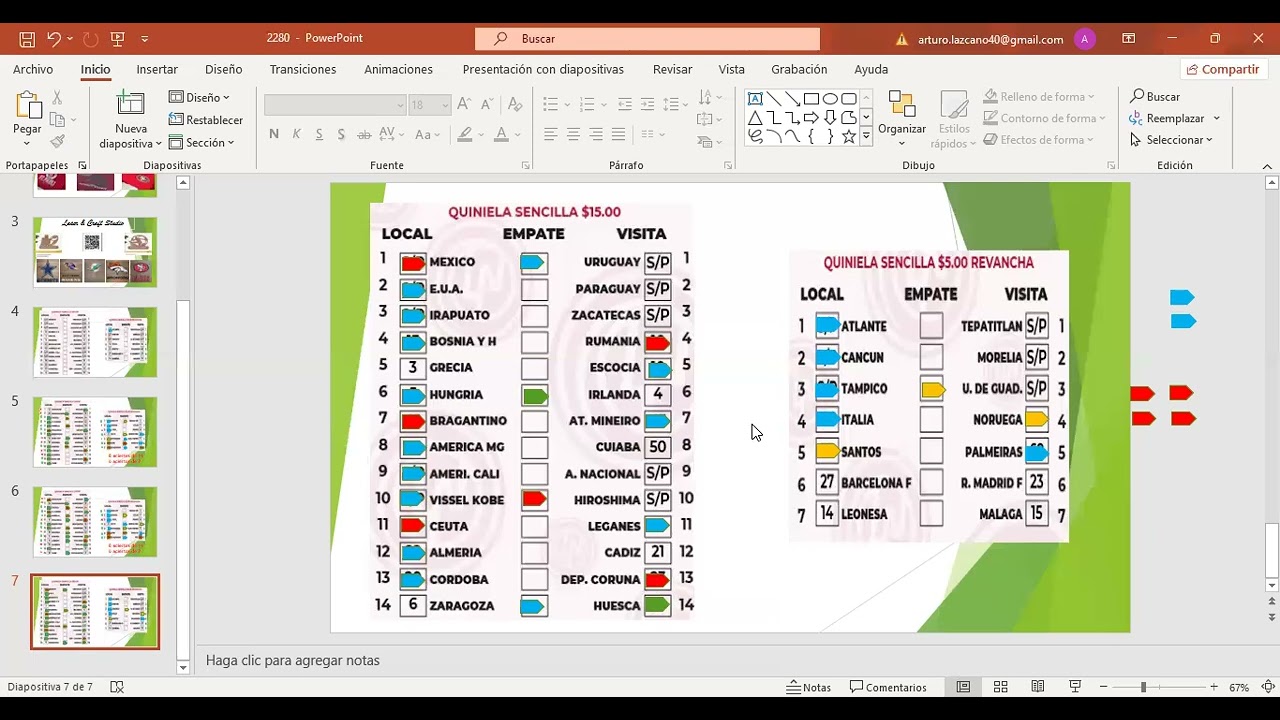Viewport: 1280px width, 720px height.
Task: Open the Diseño layout dropdown
Action: (199, 97)
